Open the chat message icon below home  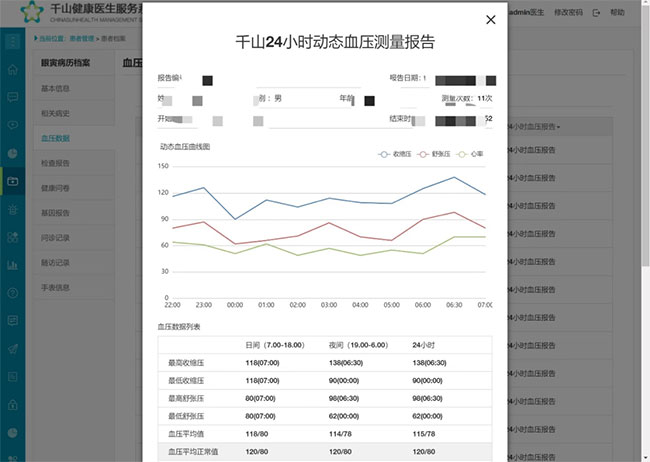[x=12, y=97]
